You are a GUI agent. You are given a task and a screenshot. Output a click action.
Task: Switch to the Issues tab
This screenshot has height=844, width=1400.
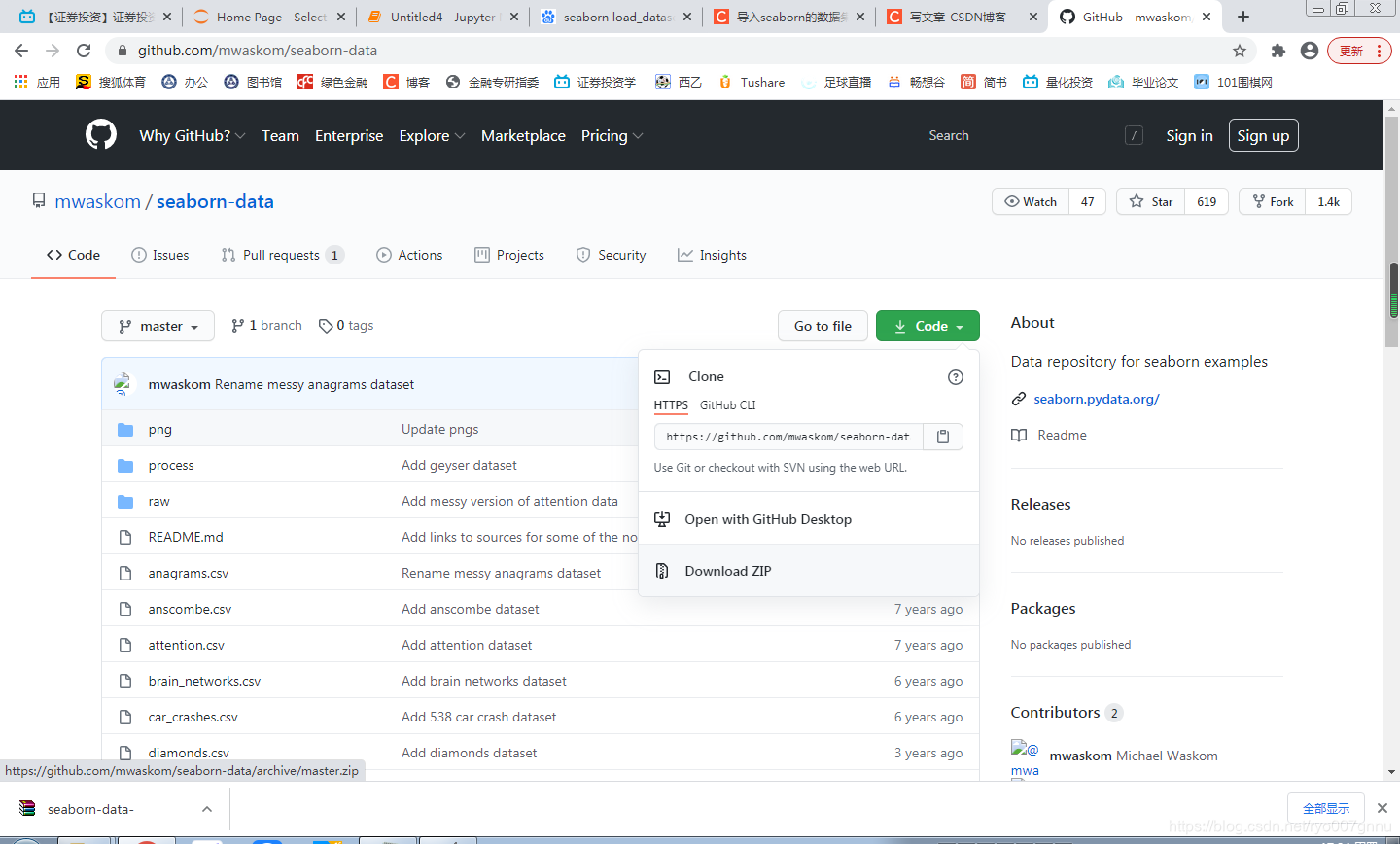(160, 255)
